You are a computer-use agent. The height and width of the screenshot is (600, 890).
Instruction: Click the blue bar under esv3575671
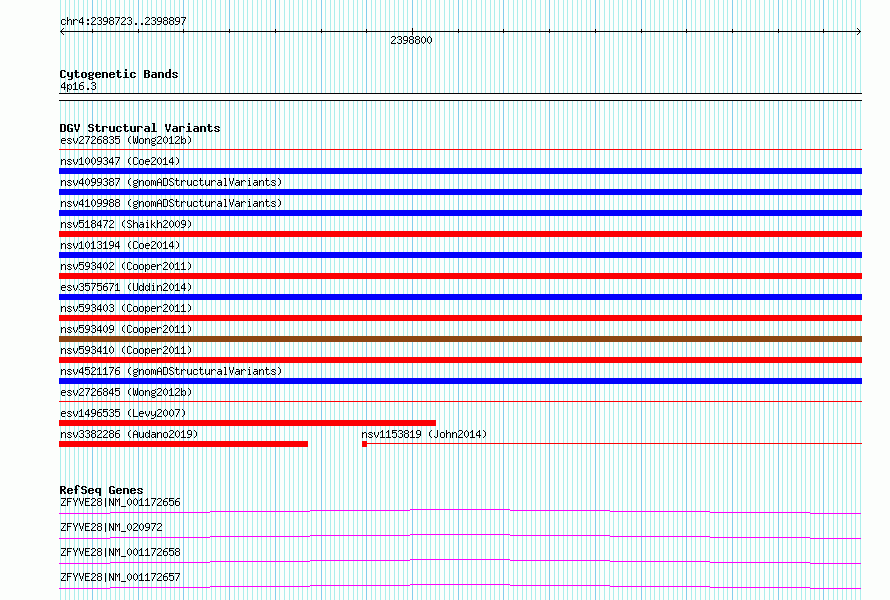tap(460, 297)
